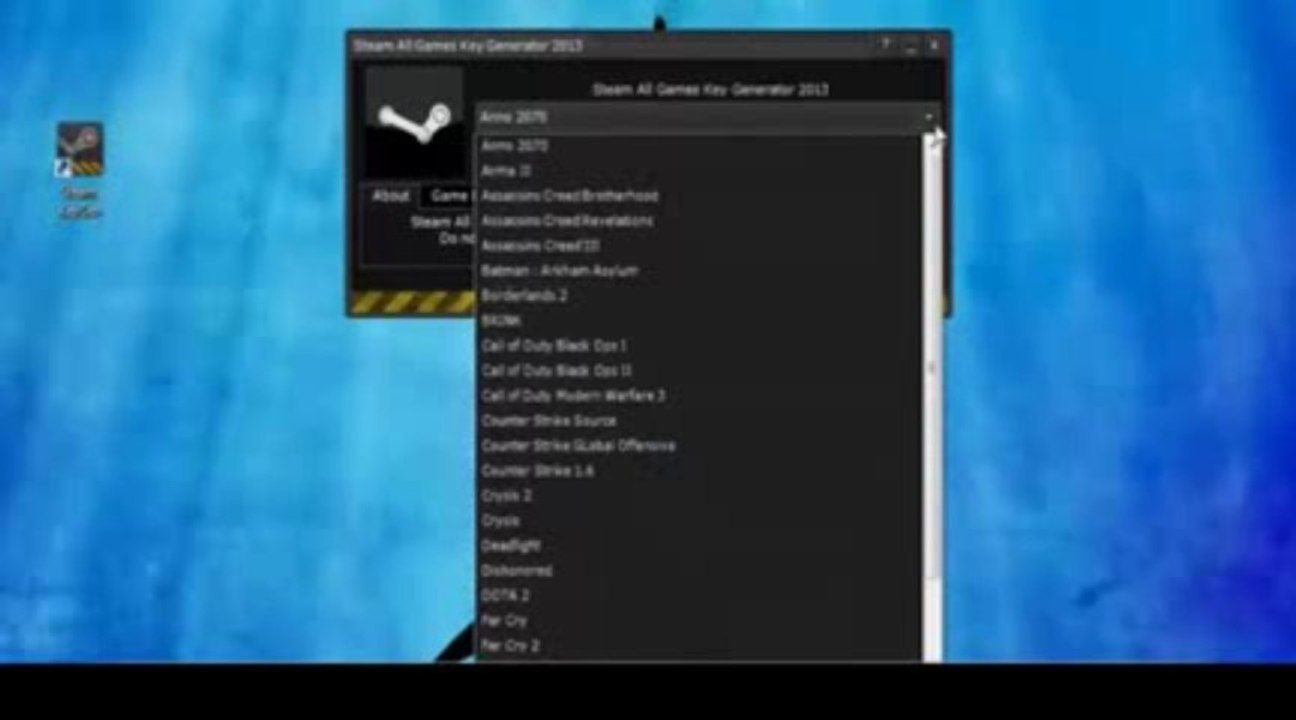This screenshot has width=1296, height=720.
Task: Click the question mark help button in title bar
Action: [x=885, y=45]
